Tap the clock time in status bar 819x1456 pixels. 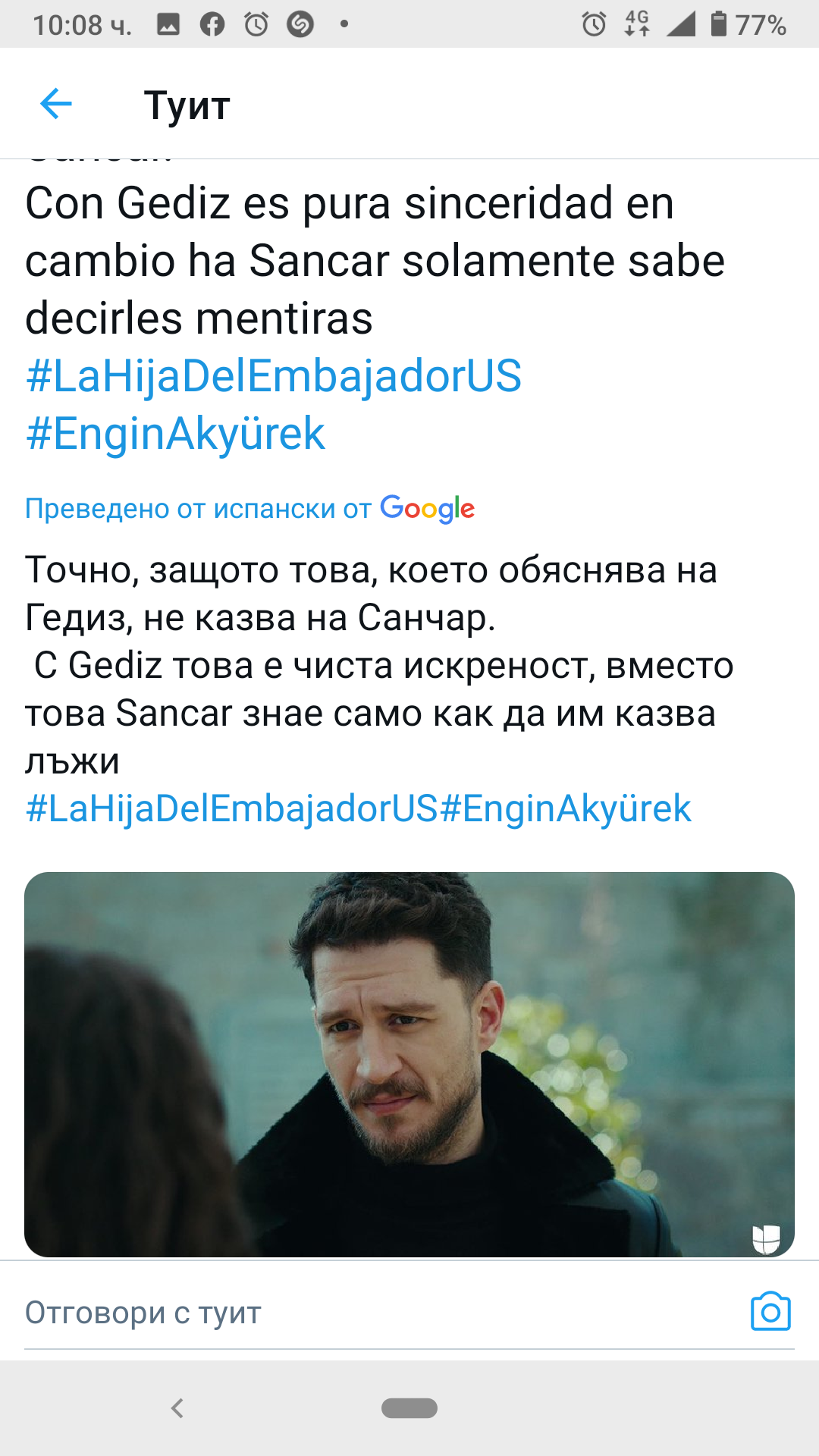point(82,25)
